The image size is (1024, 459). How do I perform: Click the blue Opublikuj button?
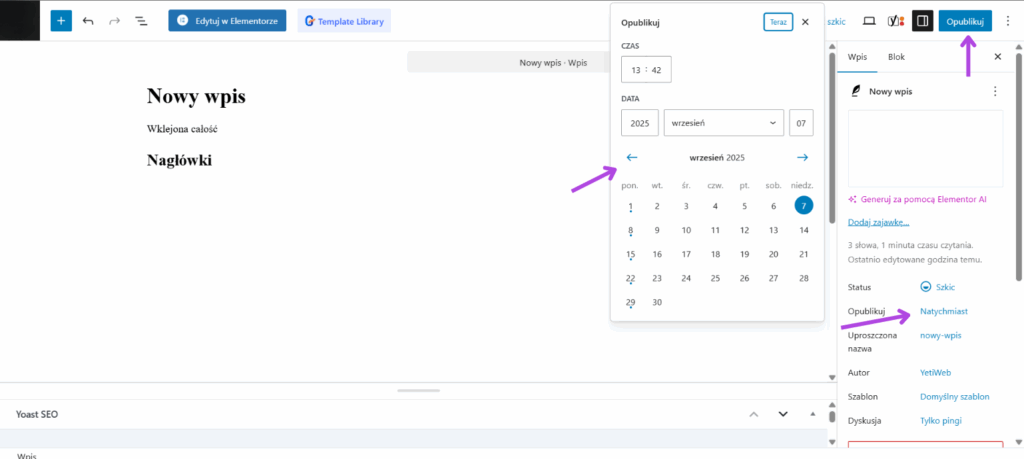click(964, 20)
